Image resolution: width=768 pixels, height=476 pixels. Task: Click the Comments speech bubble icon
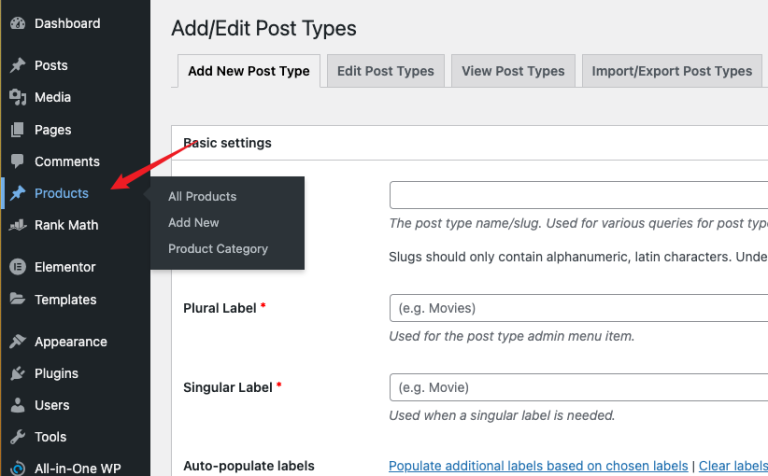(17, 162)
